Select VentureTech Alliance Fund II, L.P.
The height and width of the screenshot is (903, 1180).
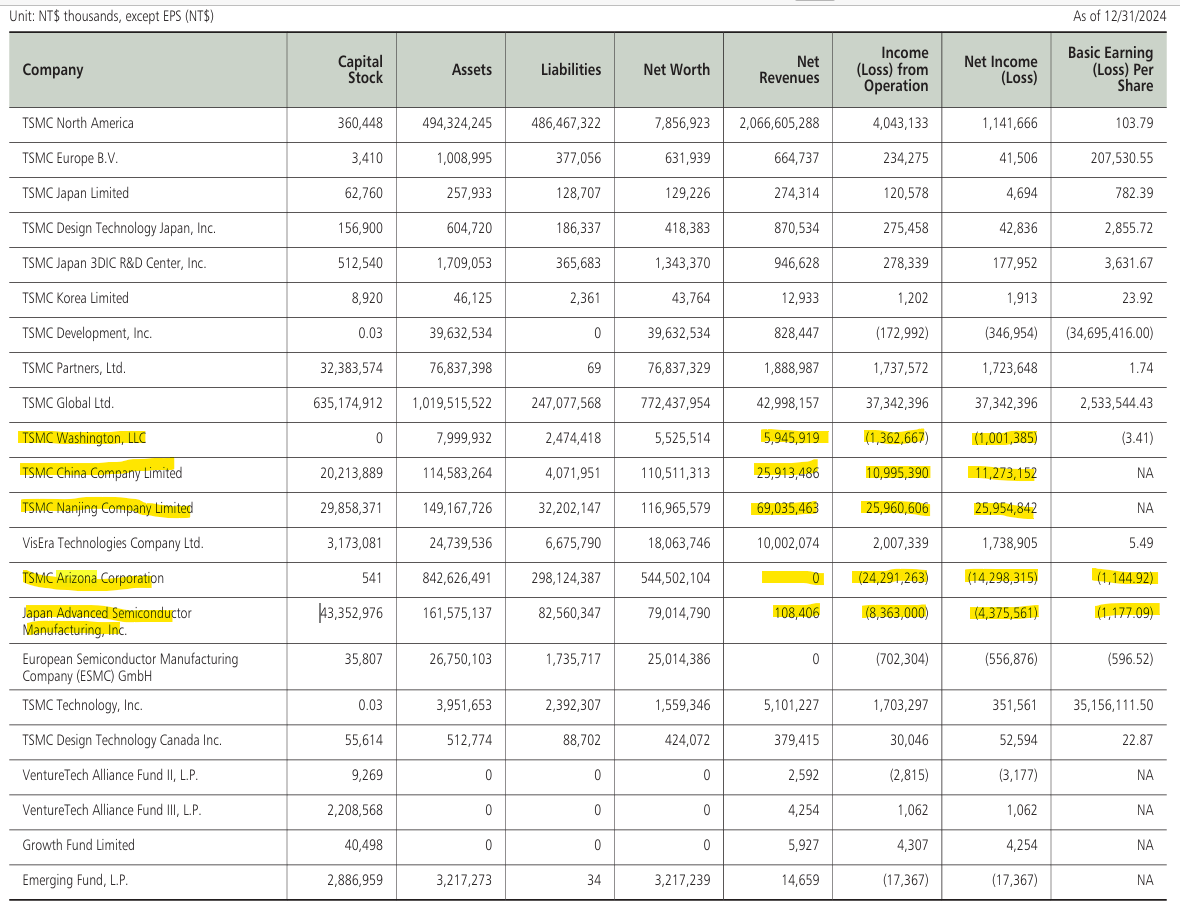[x=110, y=776]
